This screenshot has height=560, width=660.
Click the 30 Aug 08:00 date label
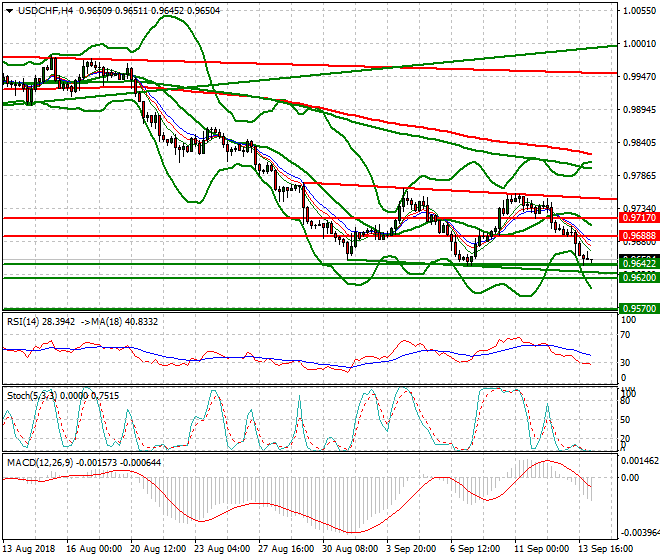click(x=350, y=549)
